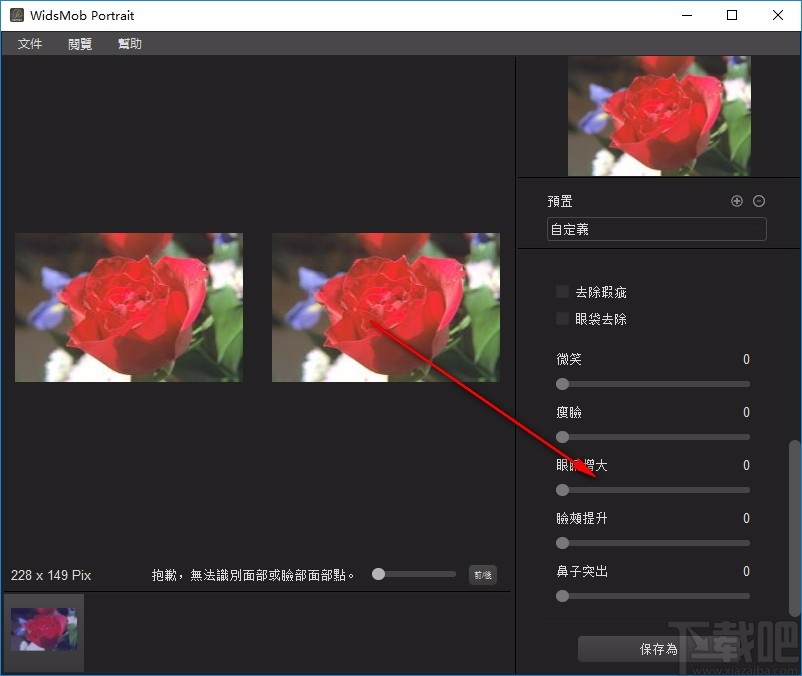Click the navigator preview image top right
Screen dimensions: 802x676
click(659, 116)
